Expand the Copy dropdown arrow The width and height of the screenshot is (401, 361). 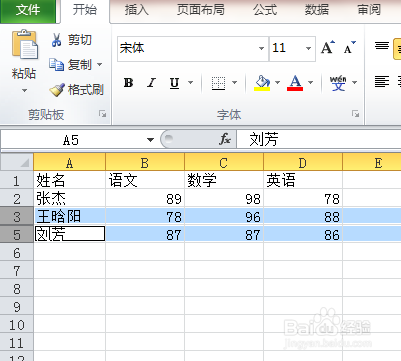click(x=100, y=64)
